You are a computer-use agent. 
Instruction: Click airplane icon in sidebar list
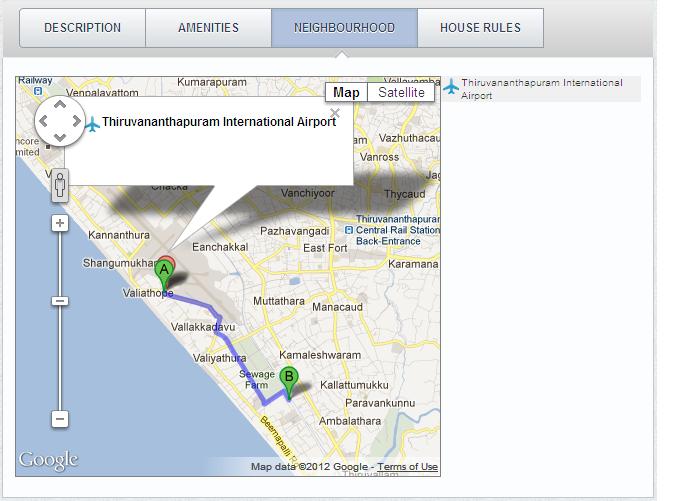coord(451,86)
